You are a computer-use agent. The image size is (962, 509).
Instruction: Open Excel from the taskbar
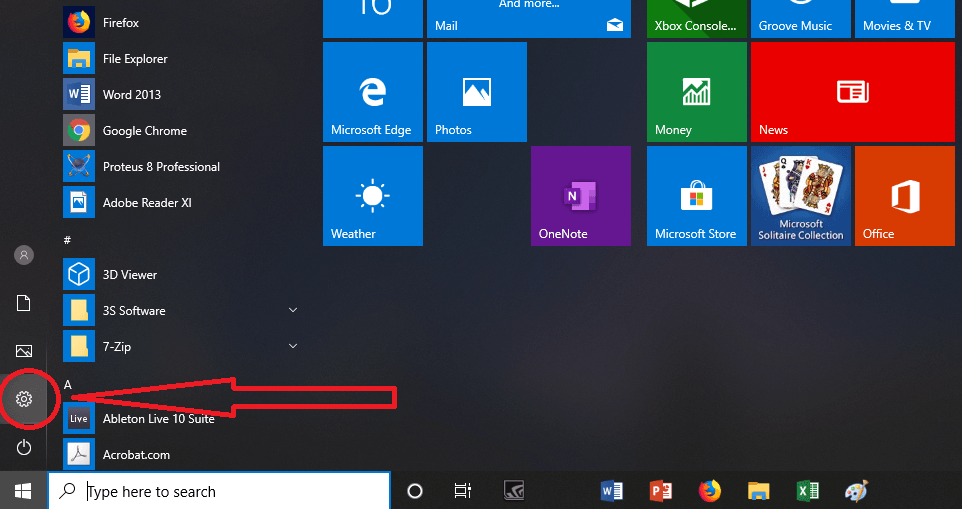pyautogui.click(x=807, y=491)
